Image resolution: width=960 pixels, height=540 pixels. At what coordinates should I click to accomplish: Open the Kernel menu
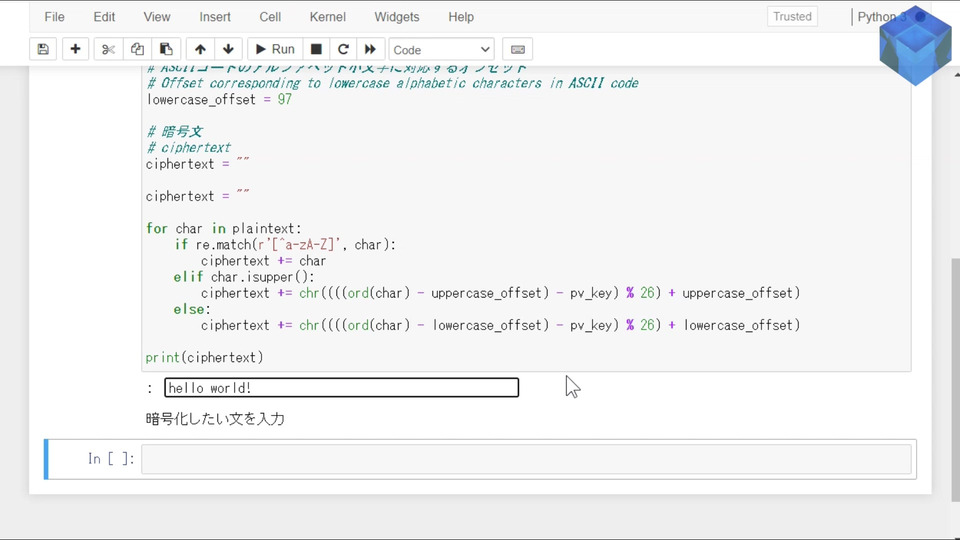pos(328,17)
